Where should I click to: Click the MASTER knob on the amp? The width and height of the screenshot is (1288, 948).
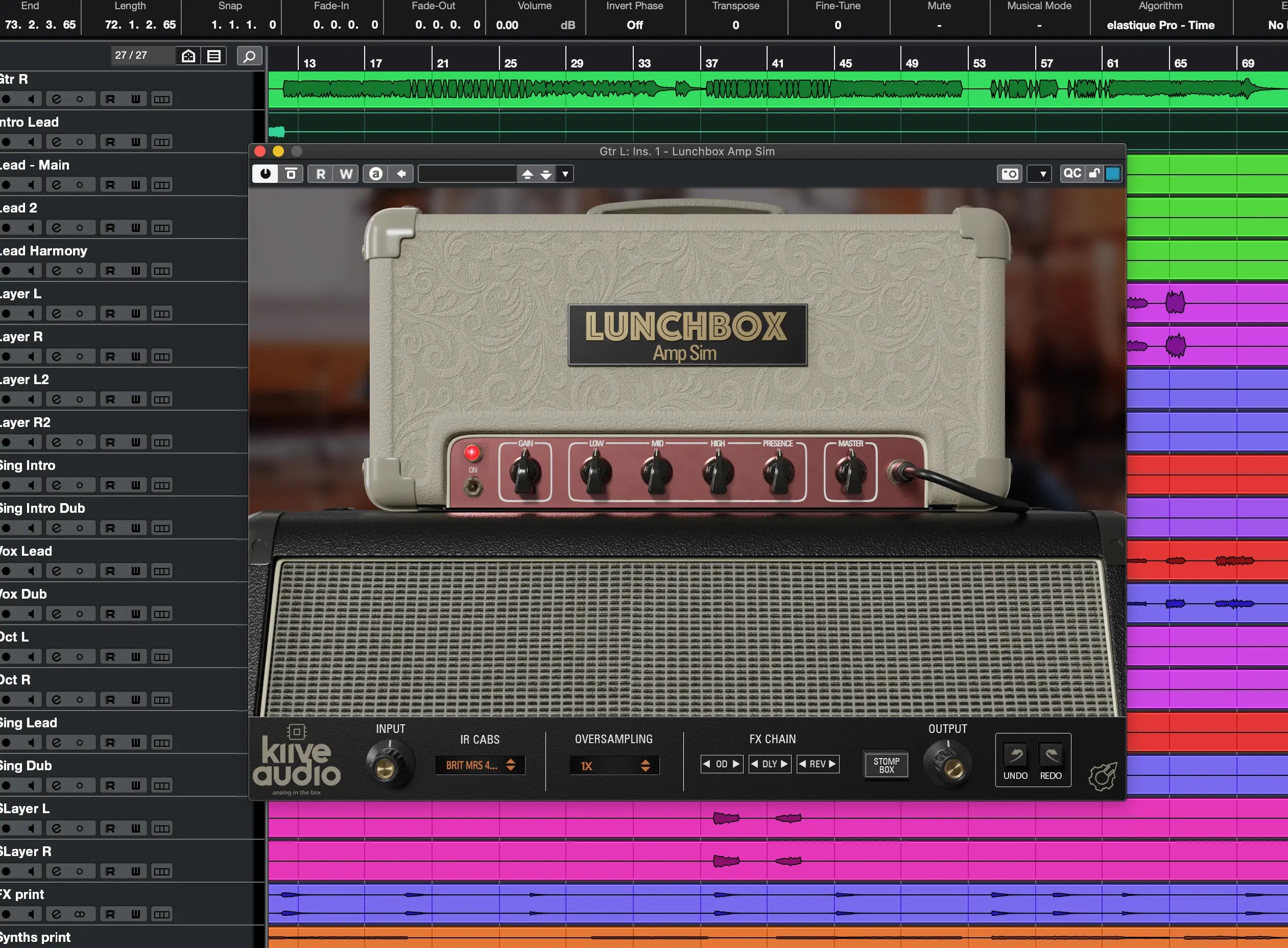(851, 472)
